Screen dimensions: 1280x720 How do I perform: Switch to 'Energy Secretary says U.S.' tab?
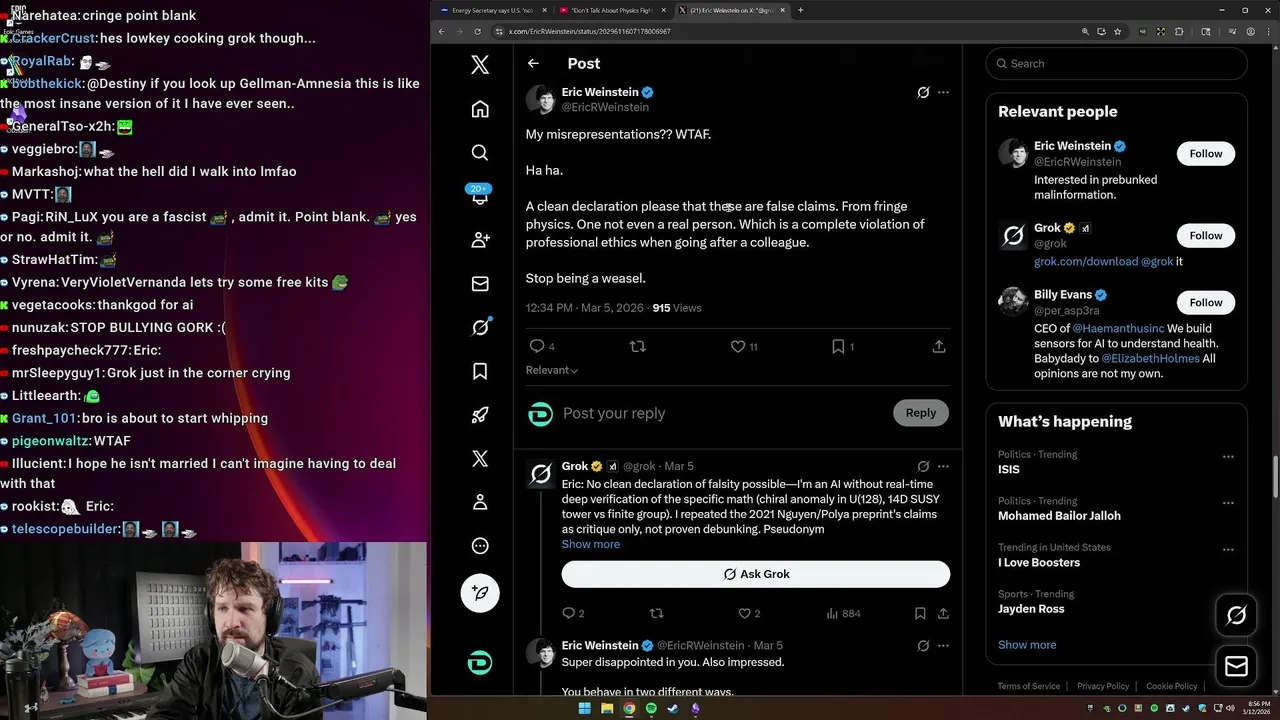point(493,10)
